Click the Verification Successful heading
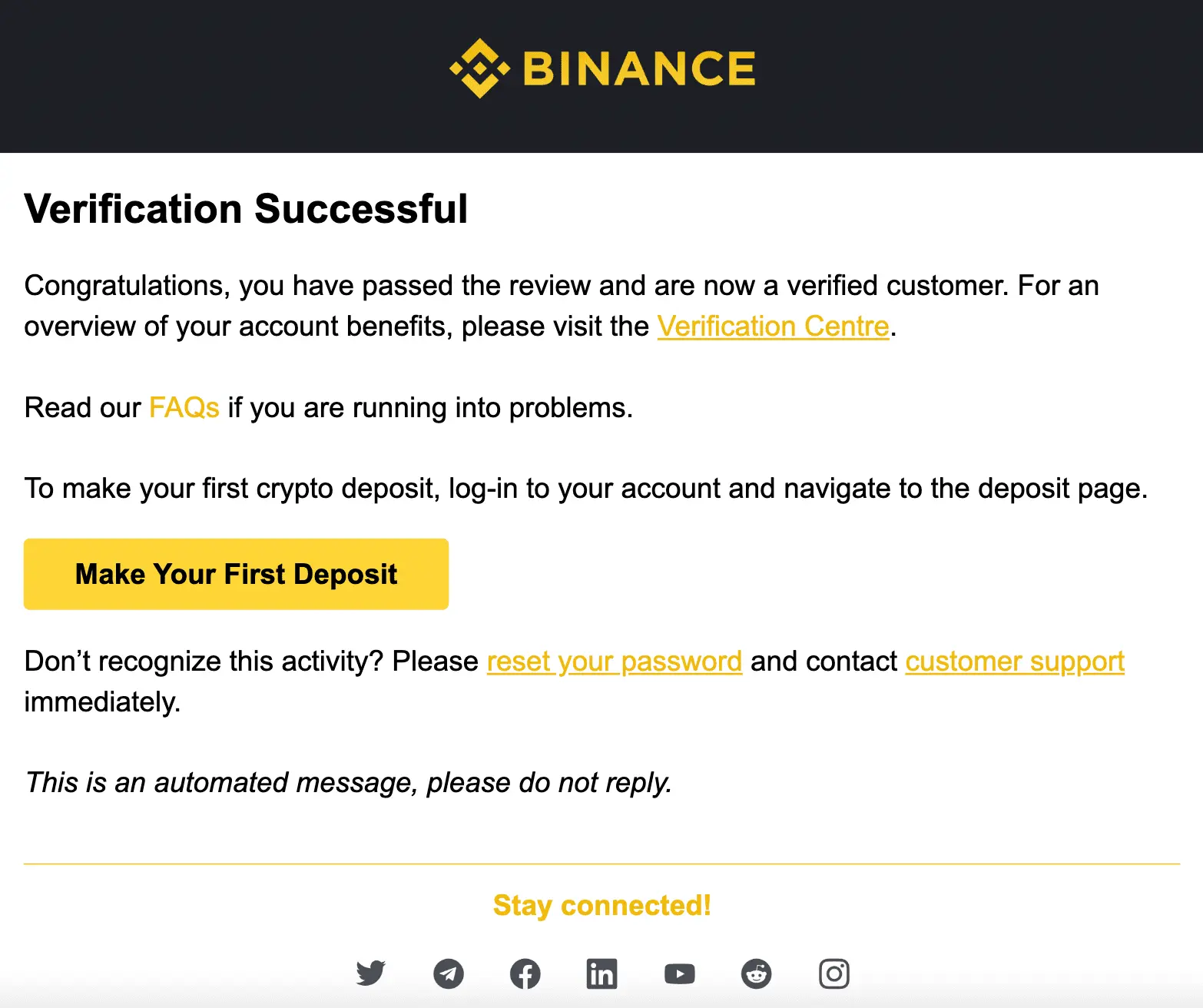This screenshot has height=1008, width=1203. click(x=246, y=209)
